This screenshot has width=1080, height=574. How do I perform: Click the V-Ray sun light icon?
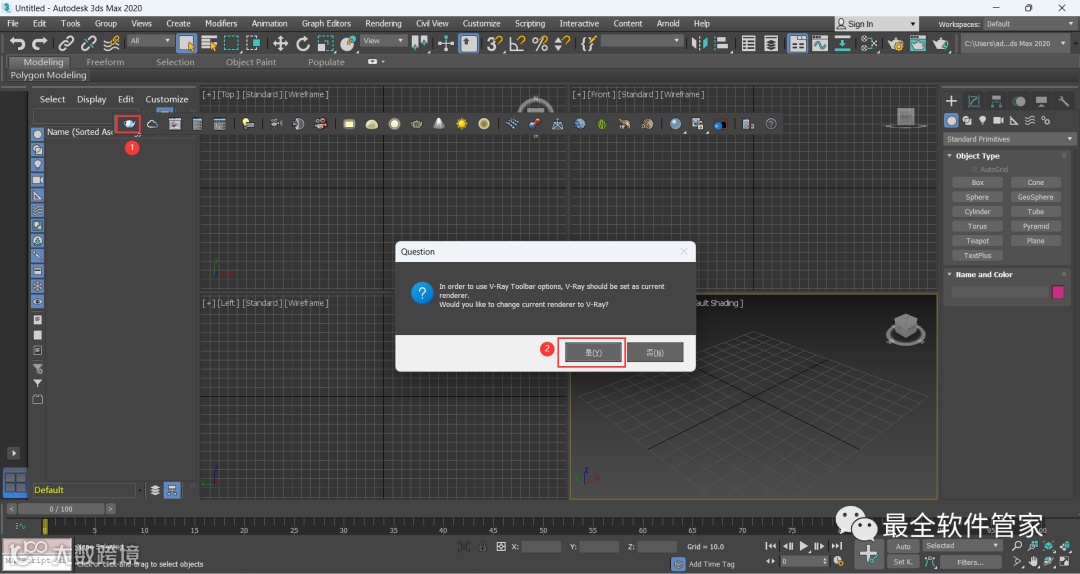tap(462, 124)
